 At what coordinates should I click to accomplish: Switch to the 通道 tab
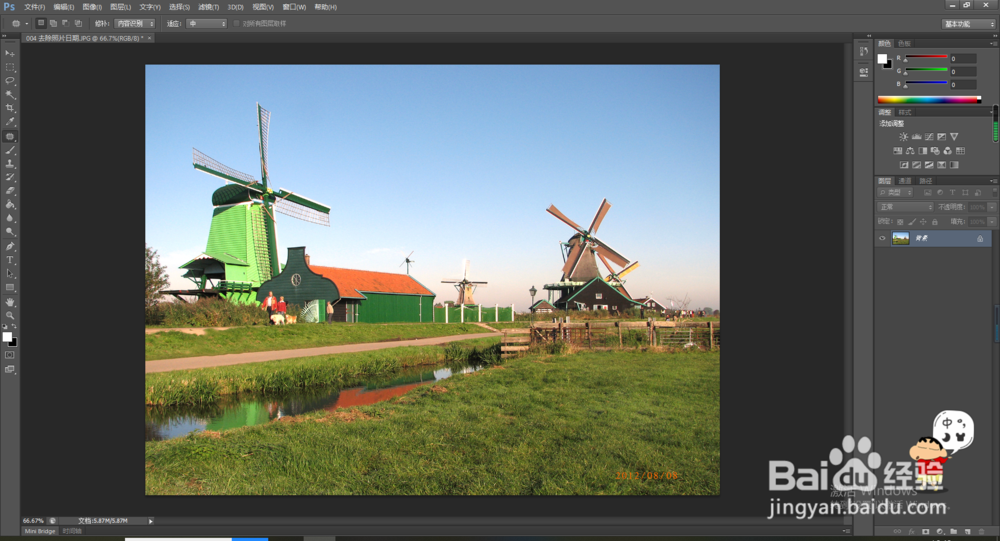tap(905, 181)
